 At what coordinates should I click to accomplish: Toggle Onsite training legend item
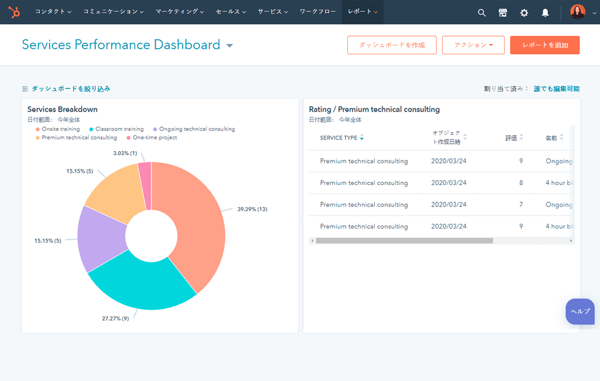pos(58,129)
